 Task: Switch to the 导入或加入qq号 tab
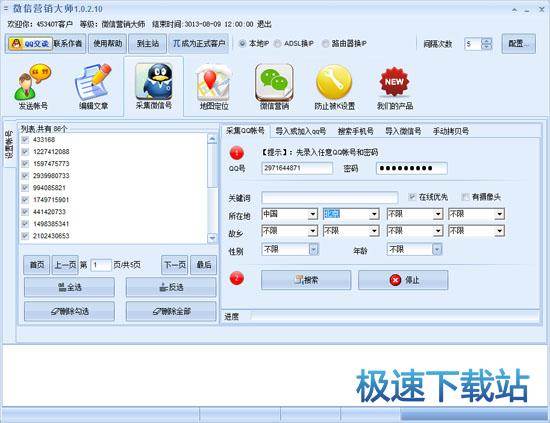pos(300,131)
